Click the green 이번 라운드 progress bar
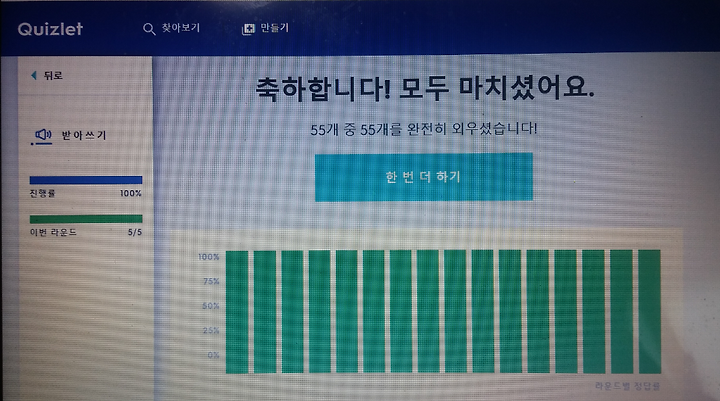The height and width of the screenshot is (401, 720). pyautogui.click(x=86, y=219)
